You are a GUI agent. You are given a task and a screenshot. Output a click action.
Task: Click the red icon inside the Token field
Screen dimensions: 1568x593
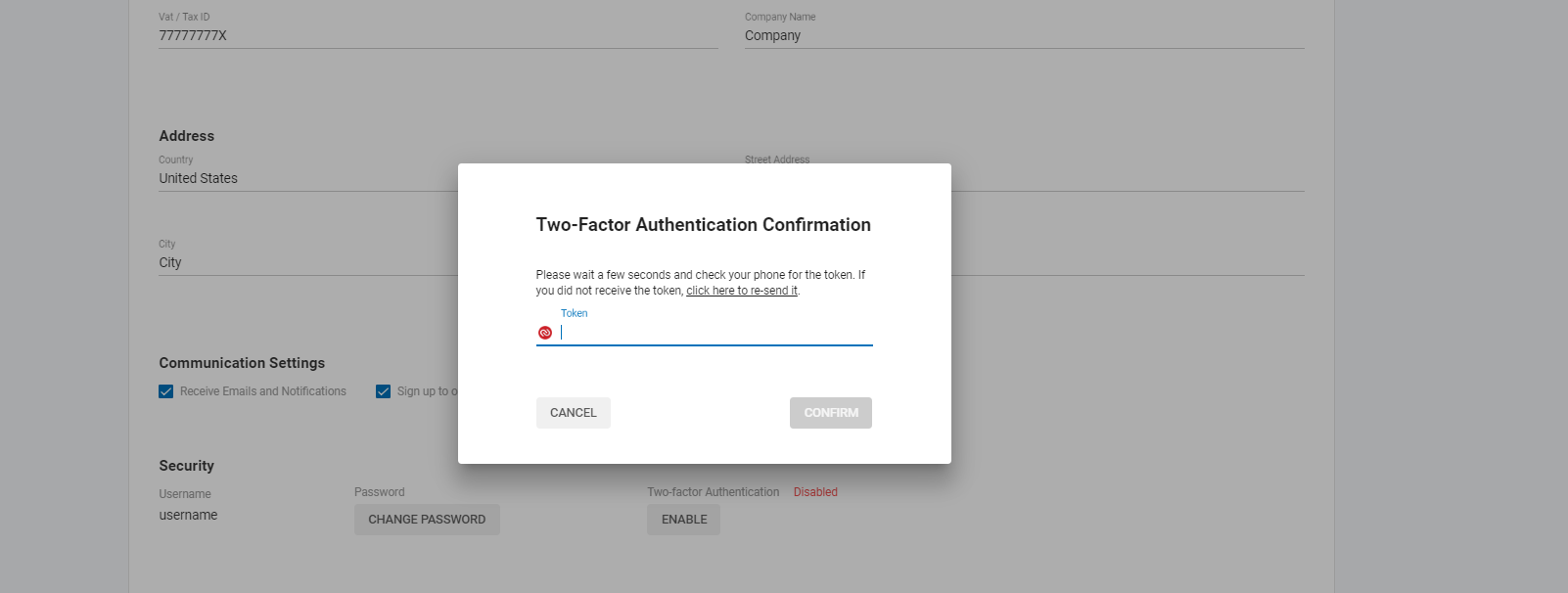pyautogui.click(x=545, y=333)
